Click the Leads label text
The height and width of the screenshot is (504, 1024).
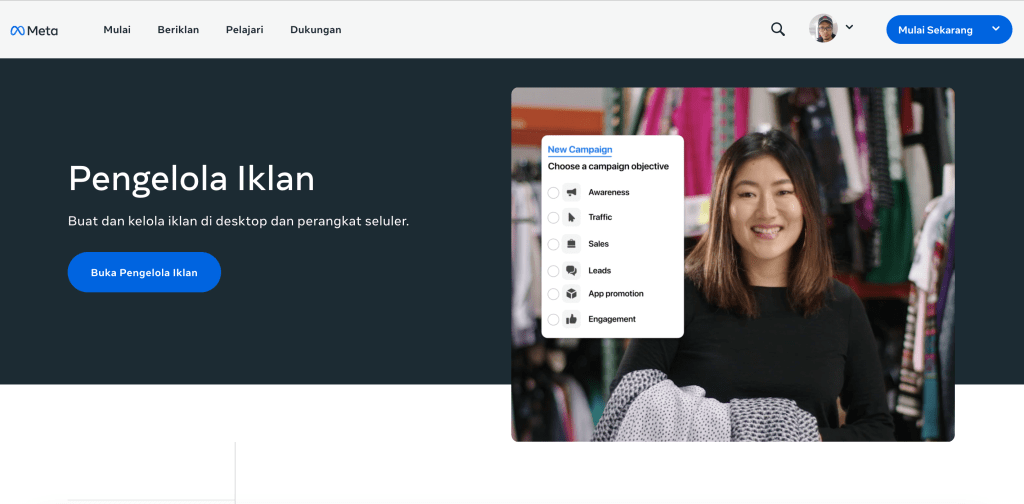[600, 270]
